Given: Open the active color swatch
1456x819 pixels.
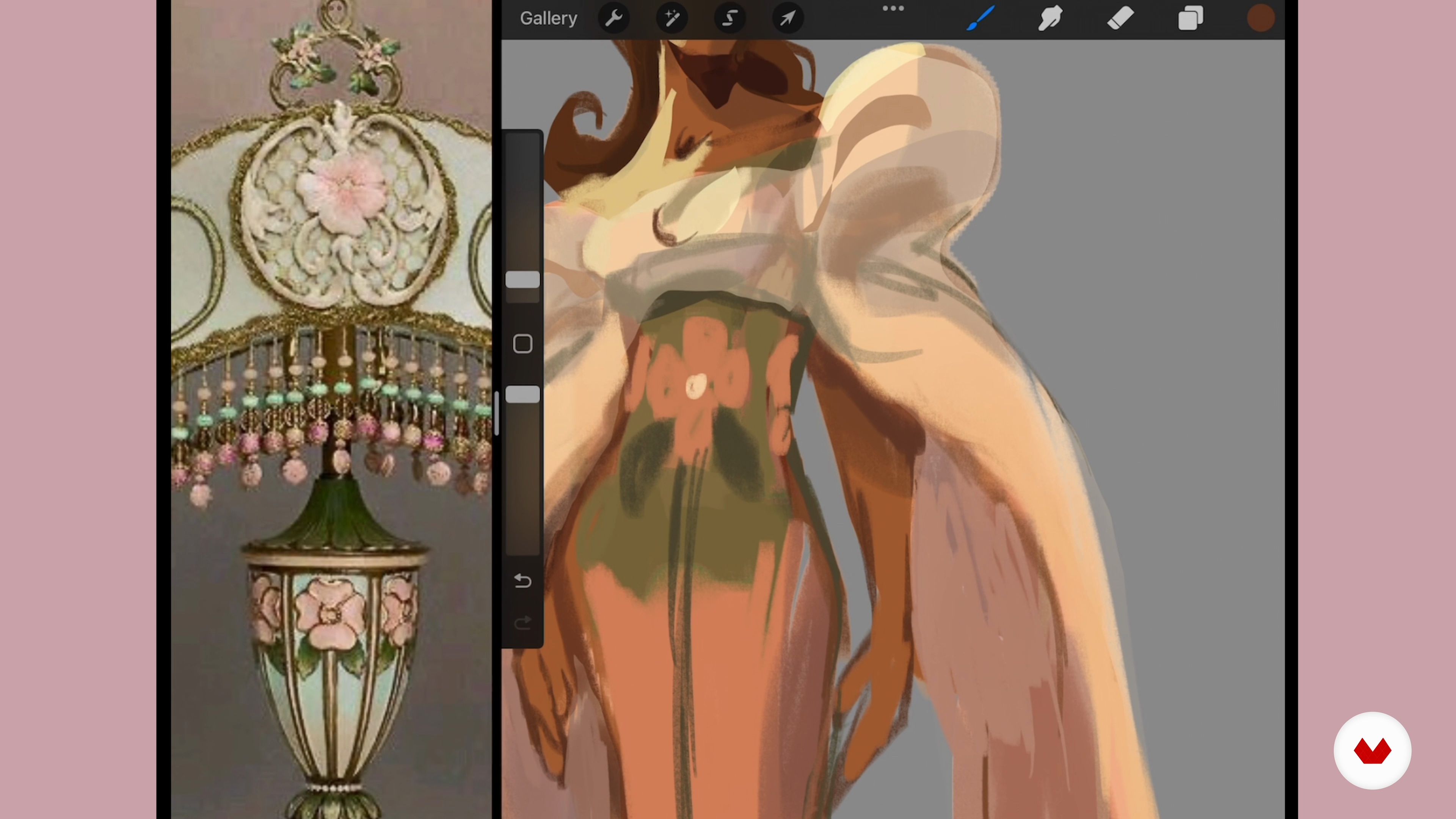Looking at the screenshot, I should (x=1260, y=18).
